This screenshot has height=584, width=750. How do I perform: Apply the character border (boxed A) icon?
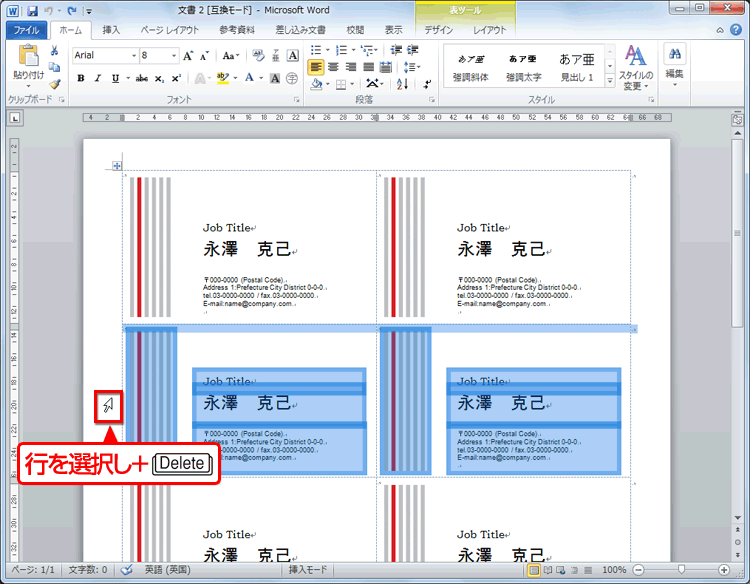(293, 56)
